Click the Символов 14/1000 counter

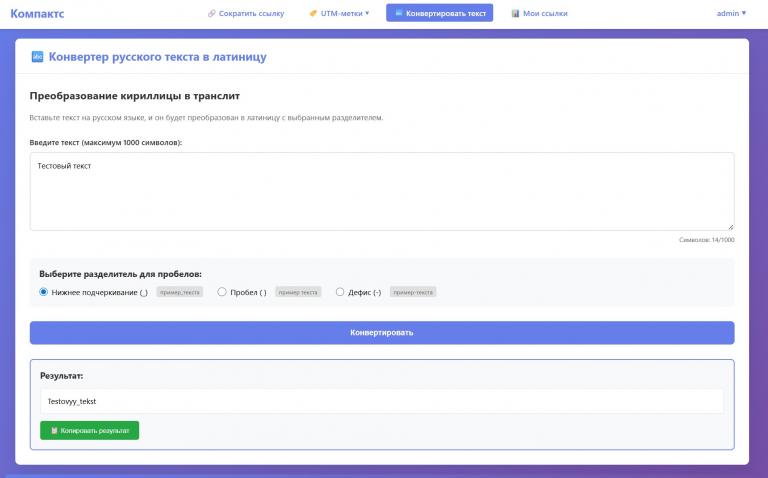(707, 240)
